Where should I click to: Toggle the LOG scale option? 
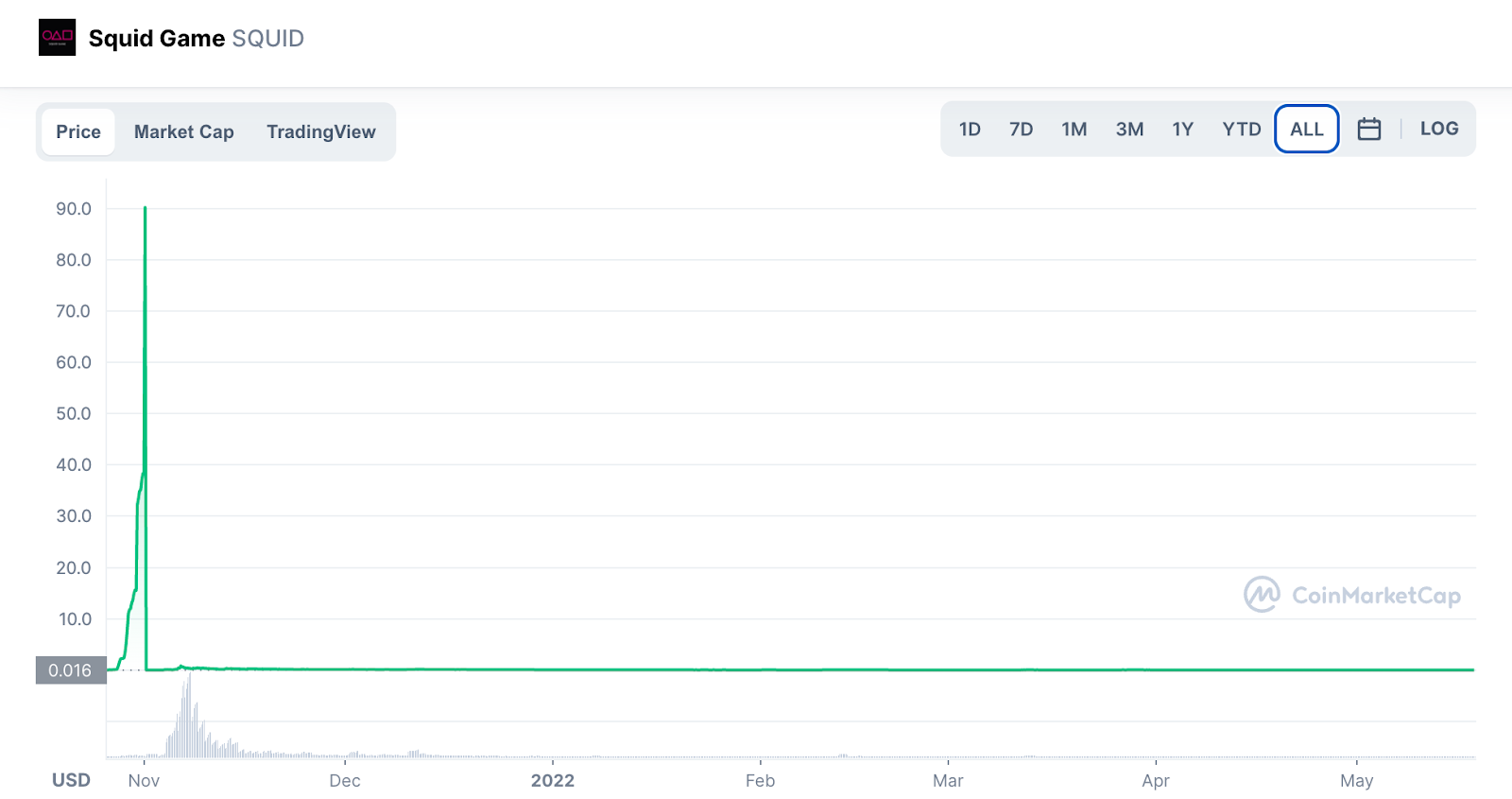click(x=1439, y=129)
